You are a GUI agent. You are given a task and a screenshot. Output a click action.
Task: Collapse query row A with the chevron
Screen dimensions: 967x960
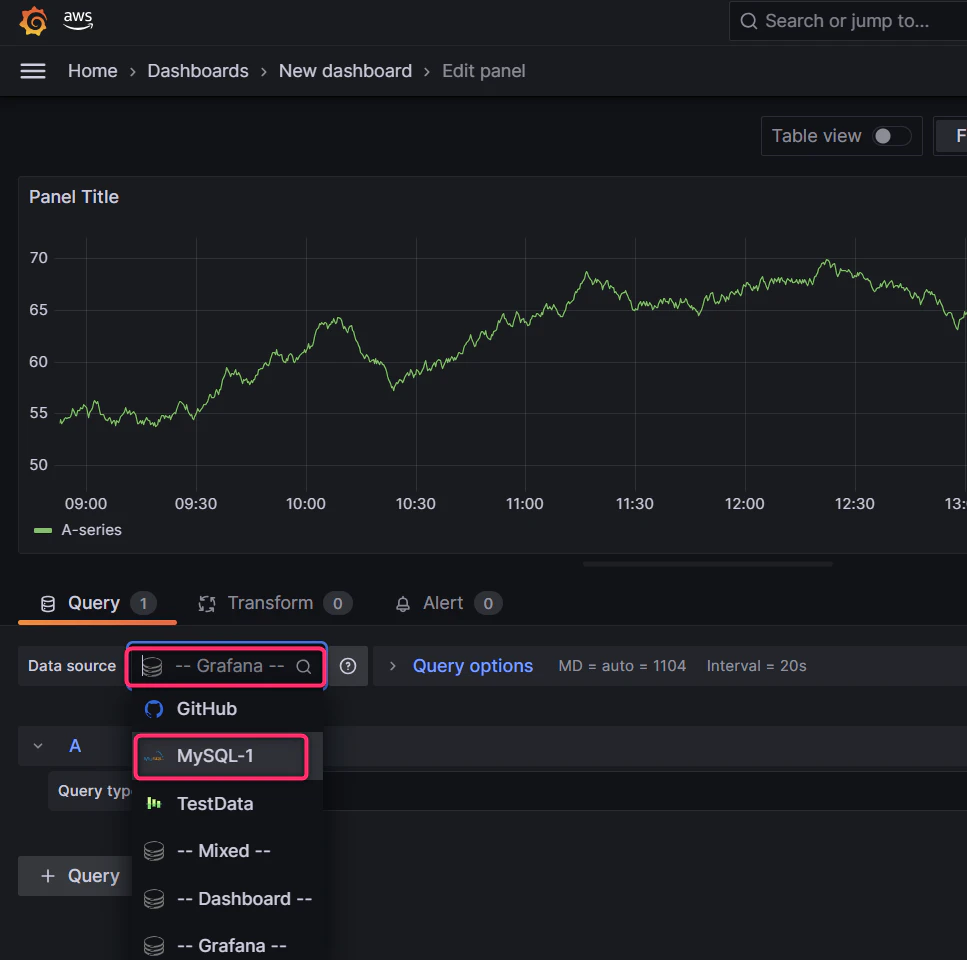click(38, 746)
